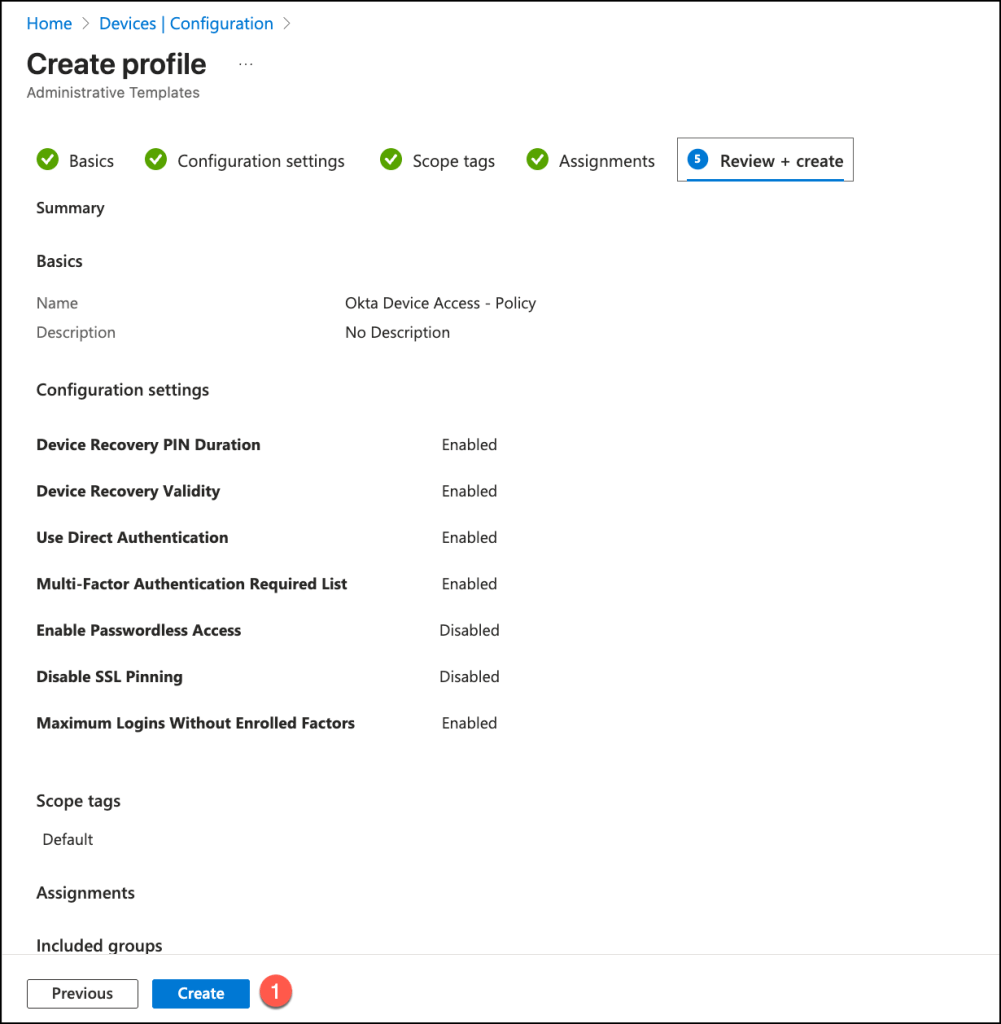The height and width of the screenshot is (1024, 1001).
Task: Click the green checkmark icon next to Basics
Action: pos(47,160)
